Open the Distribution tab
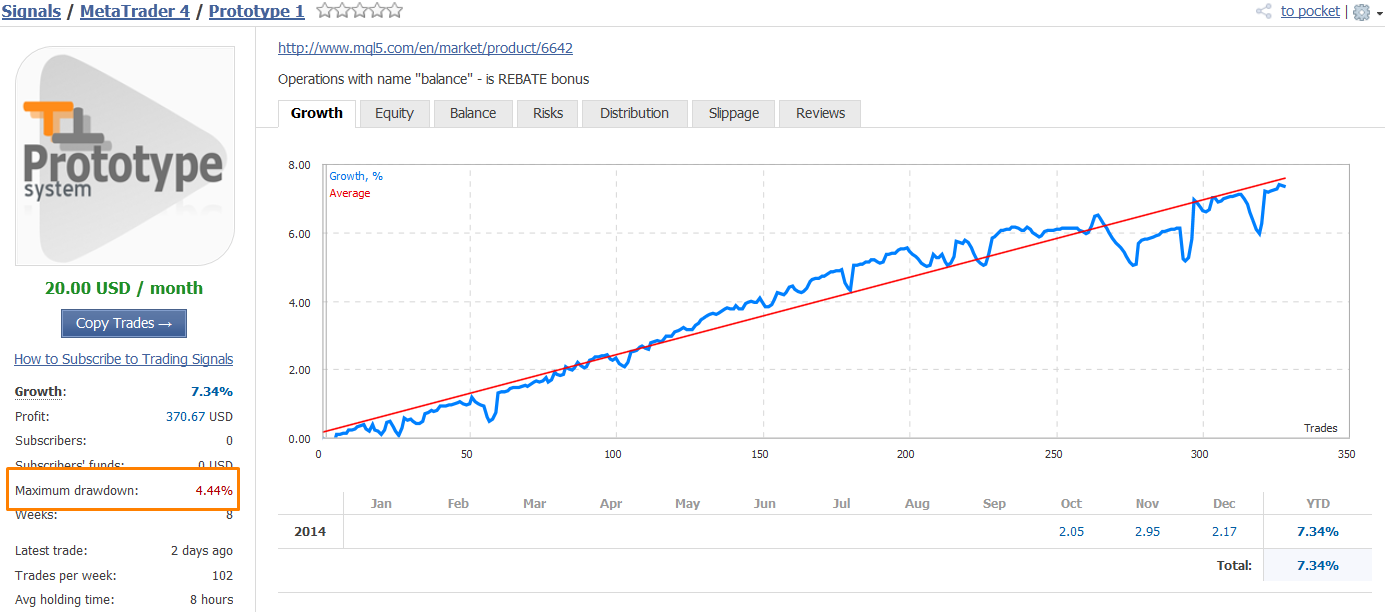This screenshot has width=1385, height=612. click(x=634, y=113)
